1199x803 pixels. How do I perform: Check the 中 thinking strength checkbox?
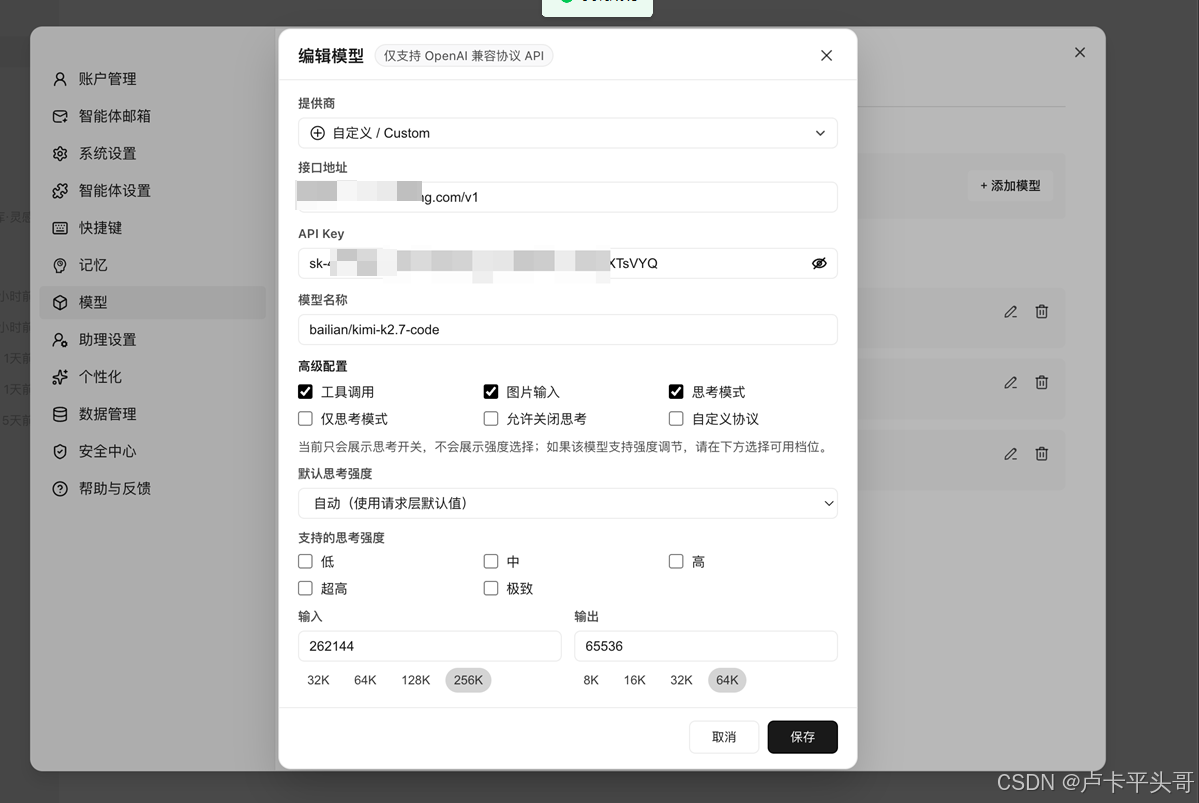coord(491,561)
